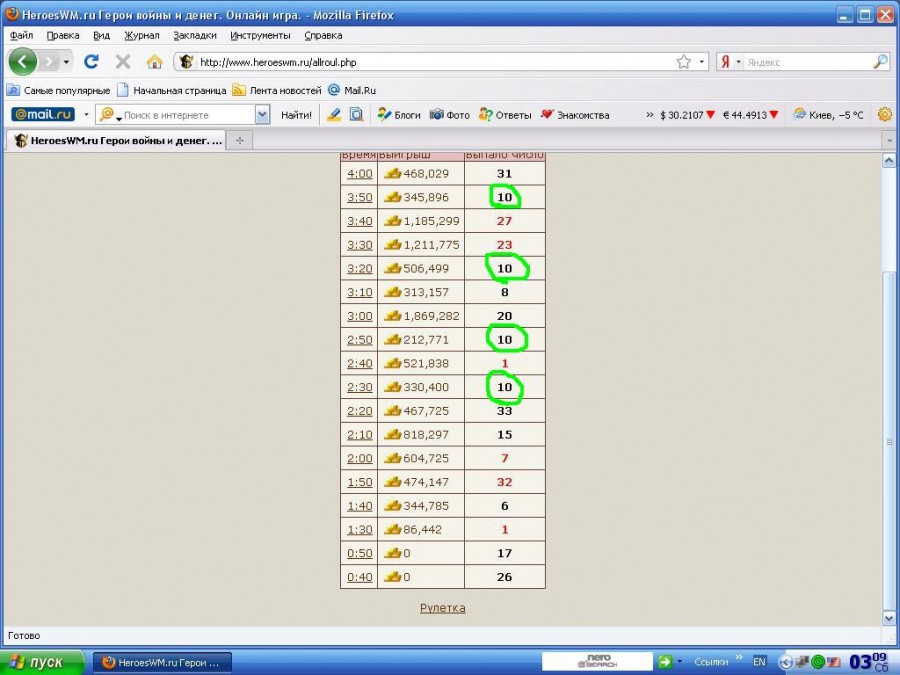Click the Home icon in navigation bar
Image resolution: width=900 pixels, height=675 pixels.
click(x=154, y=62)
